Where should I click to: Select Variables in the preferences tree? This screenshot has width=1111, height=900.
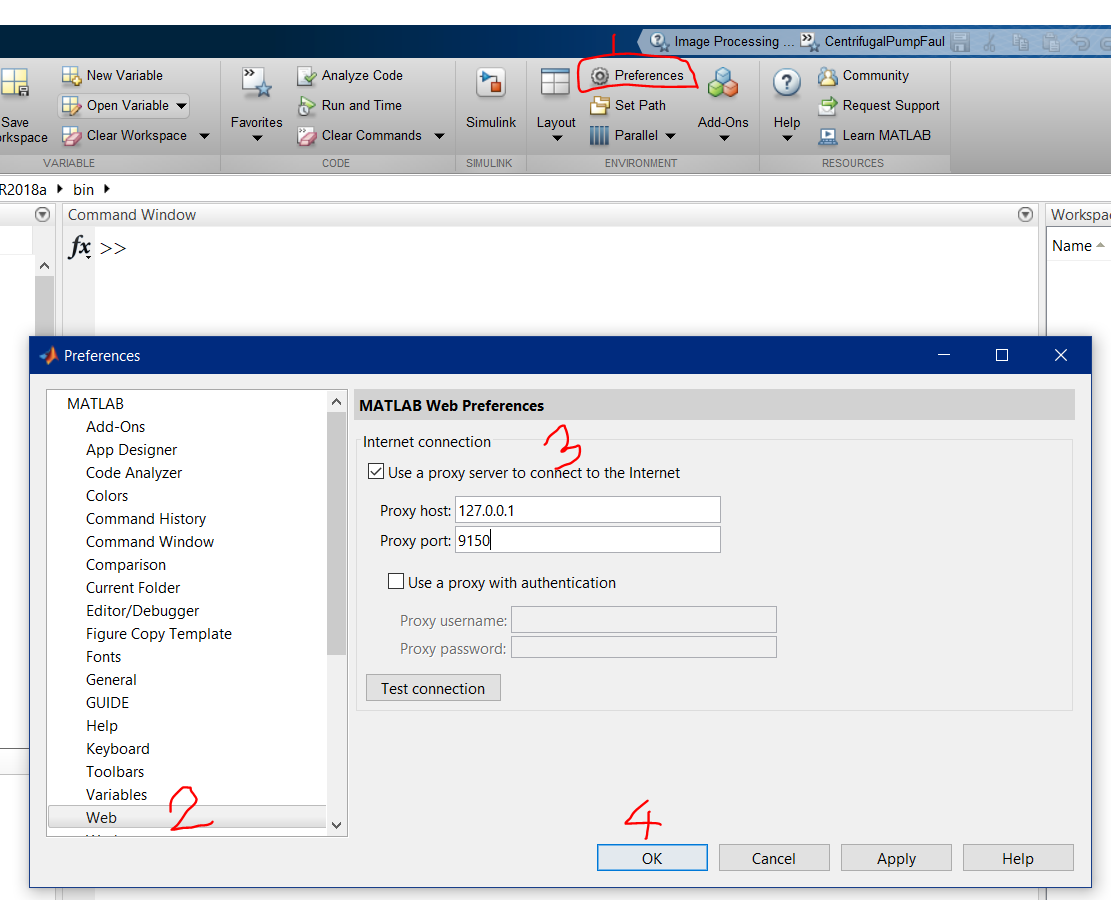(x=116, y=794)
